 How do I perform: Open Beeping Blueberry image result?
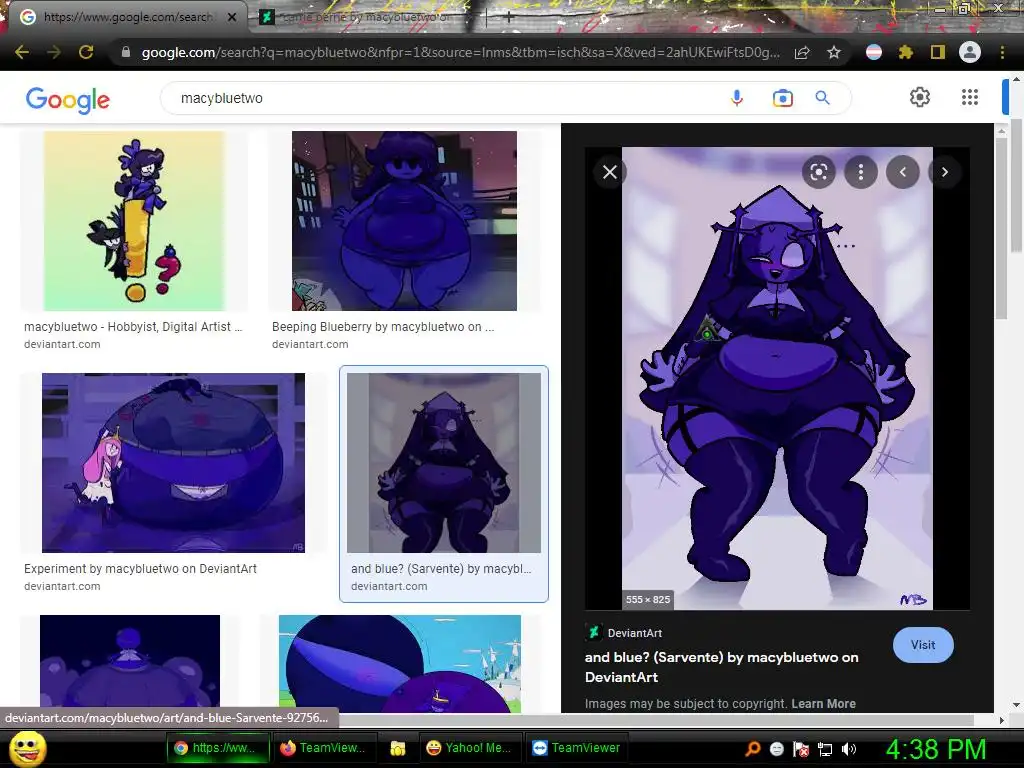tap(404, 221)
